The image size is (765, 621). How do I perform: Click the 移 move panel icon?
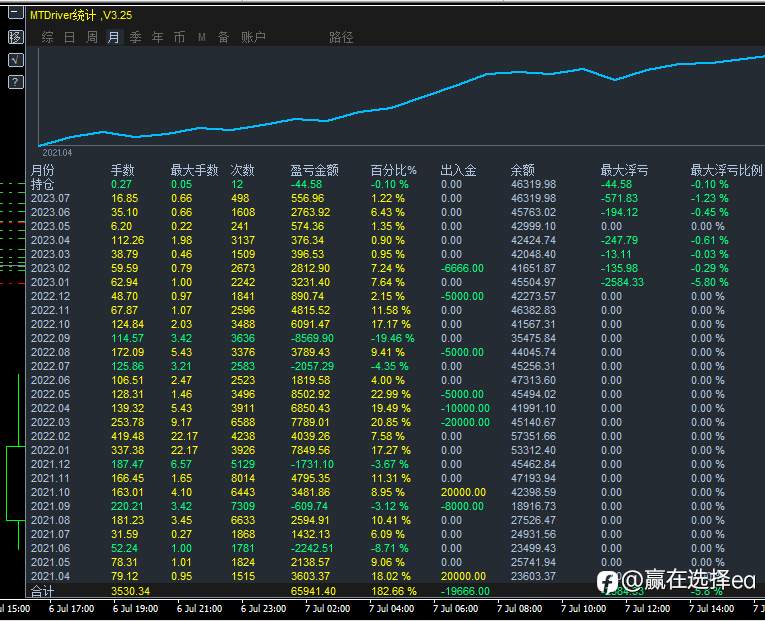click(x=16, y=37)
